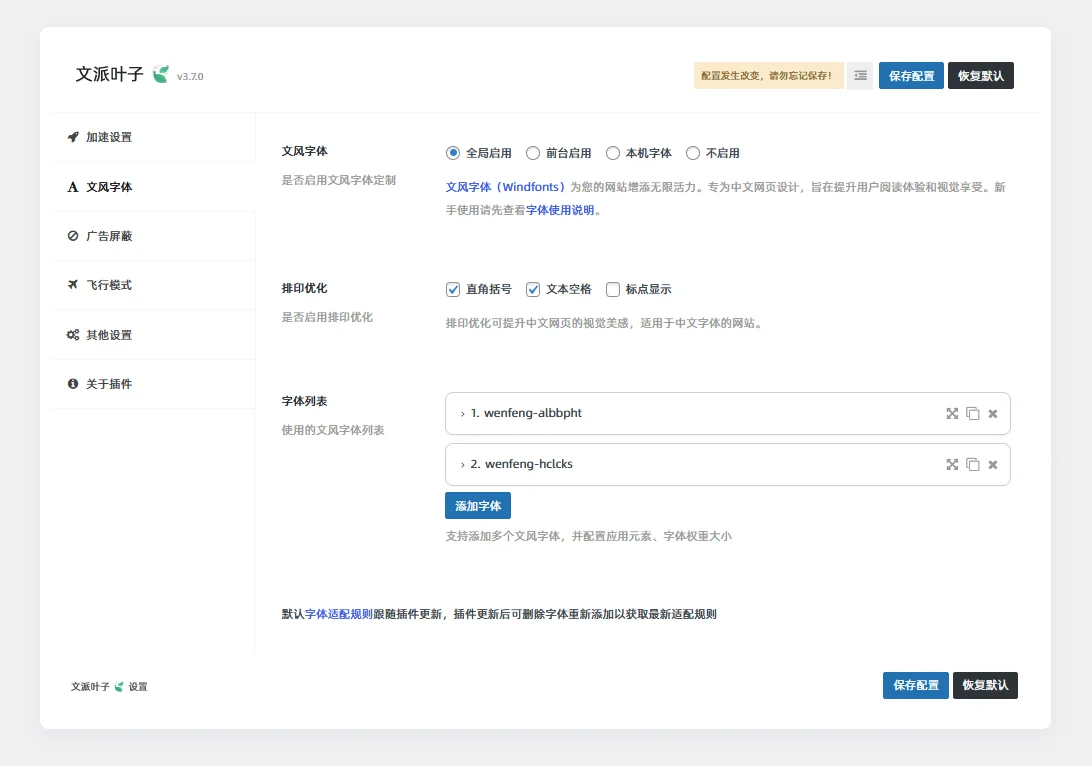Enable the 标点显示 checkbox

[613, 290]
